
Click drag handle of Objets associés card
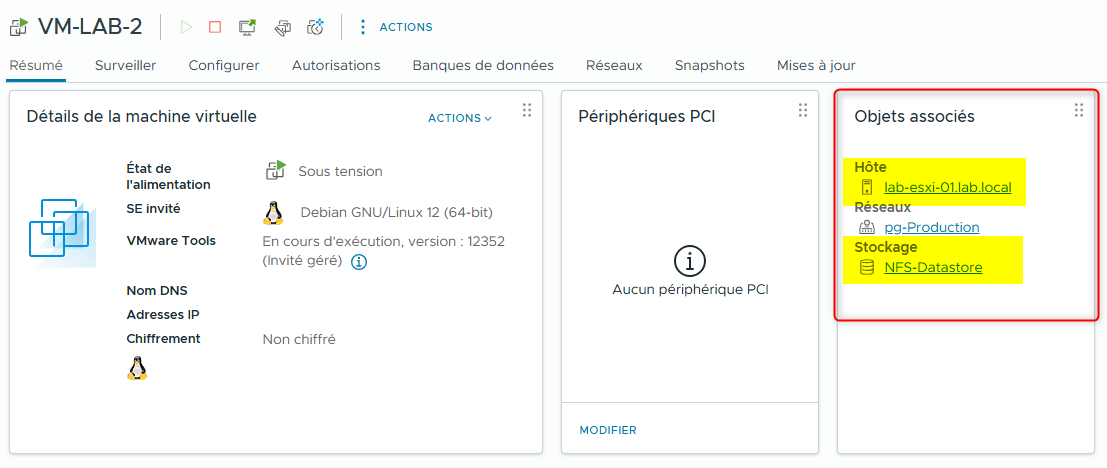(1079, 110)
